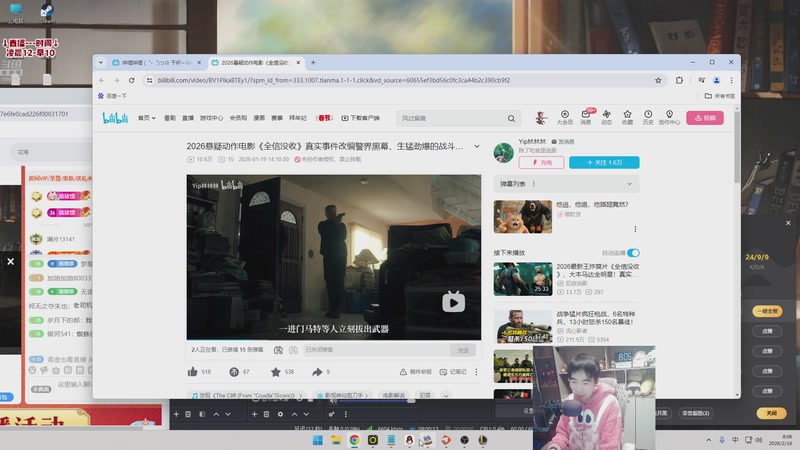Screen dimensions: 800x450
Task: Click the danmaku settings icon beside the comment field
Action: tap(293, 350)
